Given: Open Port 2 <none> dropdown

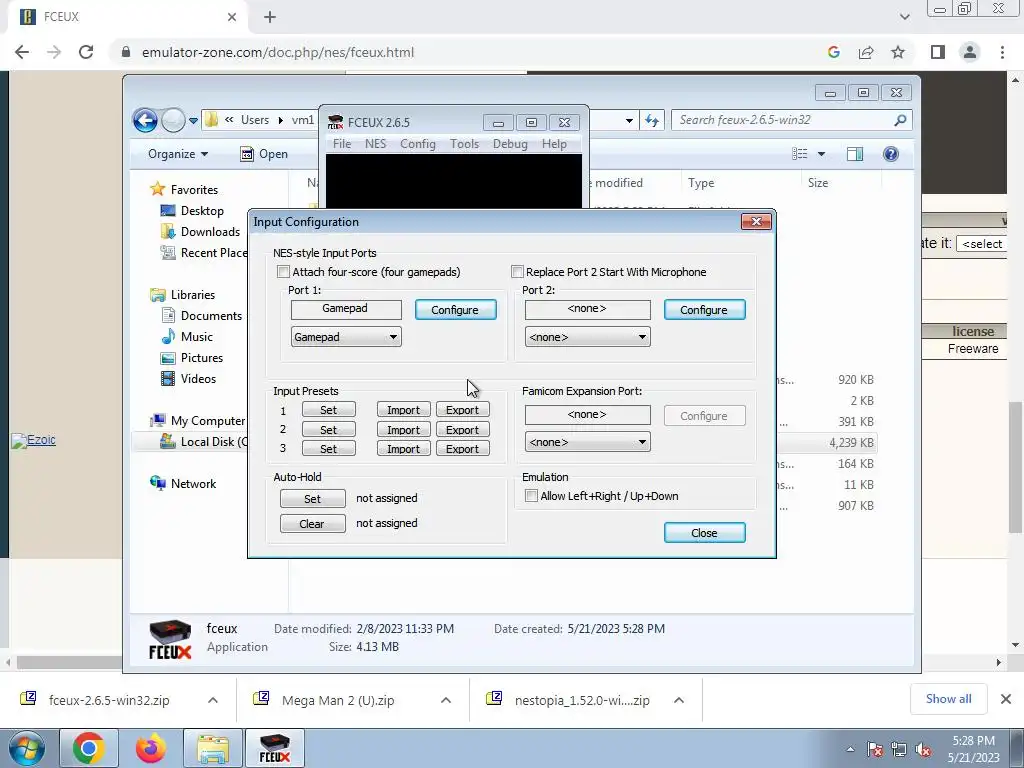Looking at the screenshot, I should pyautogui.click(x=588, y=337).
